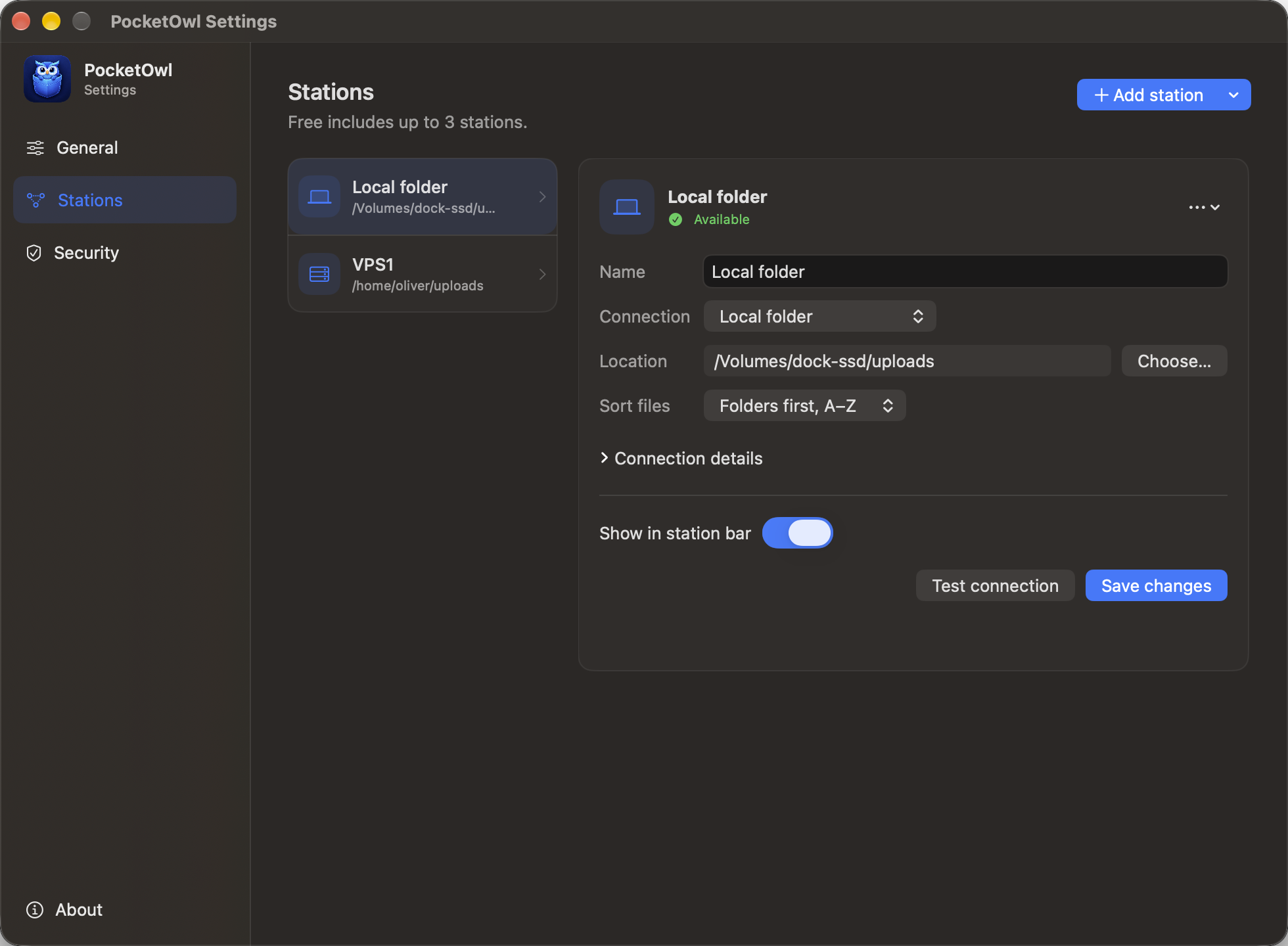The height and width of the screenshot is (946, 1288).
Task: Click the Location path field
Action: [x=908, y=361]
